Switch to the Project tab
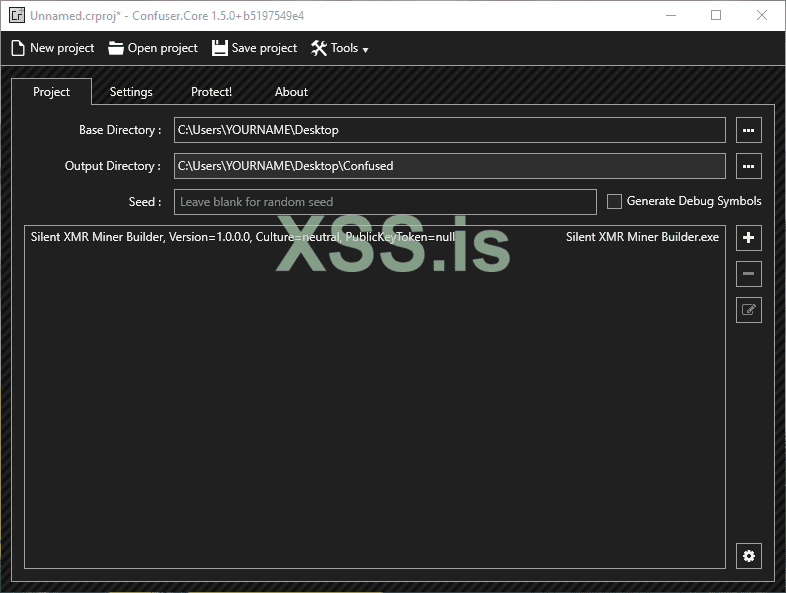The width and height of the screenshot is (786, 593). click(x=51, y=92)
